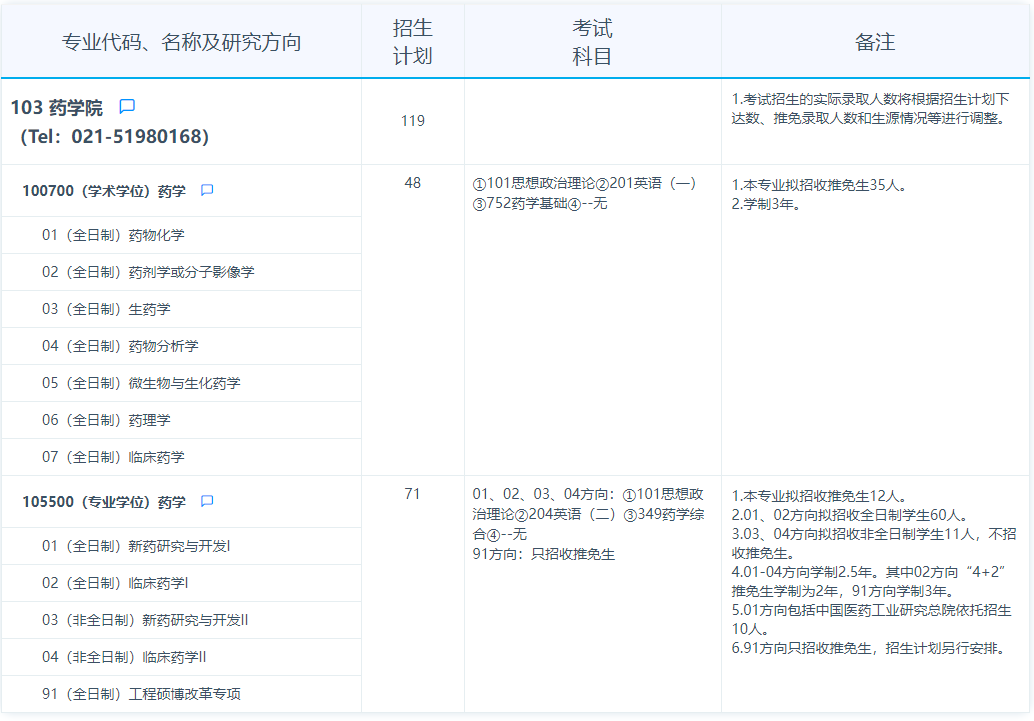Click comment icon beside 105500 药学
Image resolution: width=1034 pixels, height=721 pixels.
pos(207,502)
